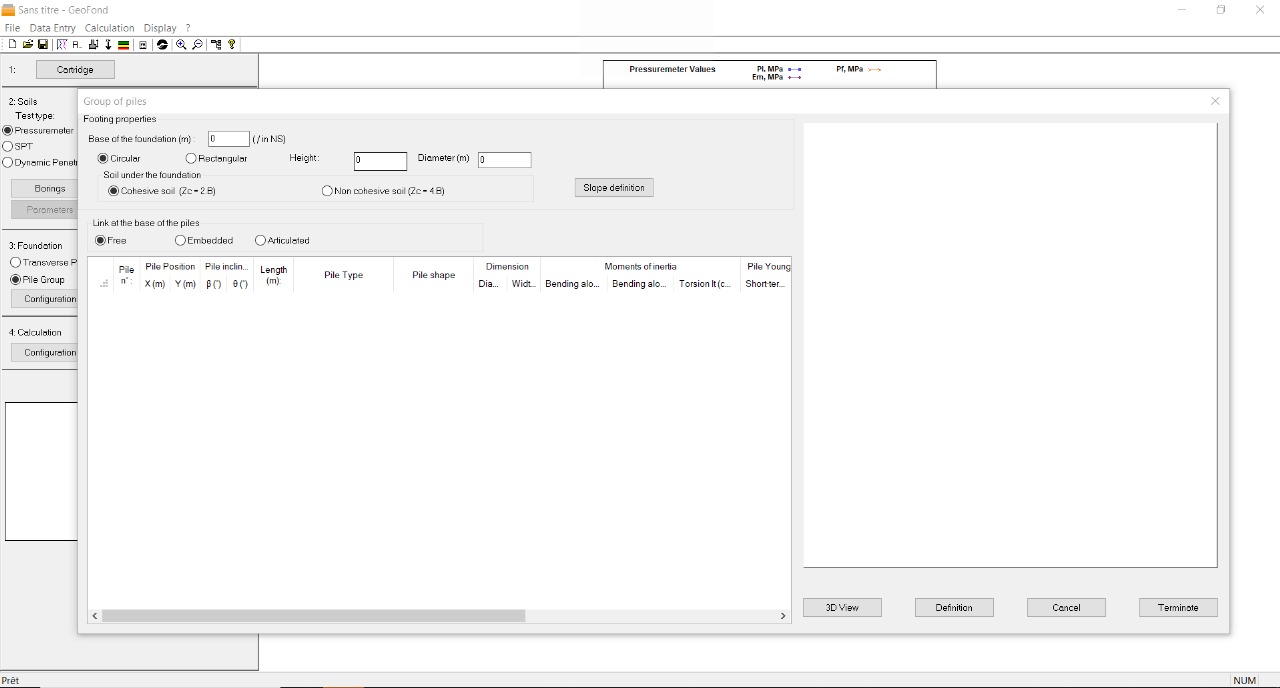
Task: Click the Save floppy disk icon
Action: click(x=43, y=44)
